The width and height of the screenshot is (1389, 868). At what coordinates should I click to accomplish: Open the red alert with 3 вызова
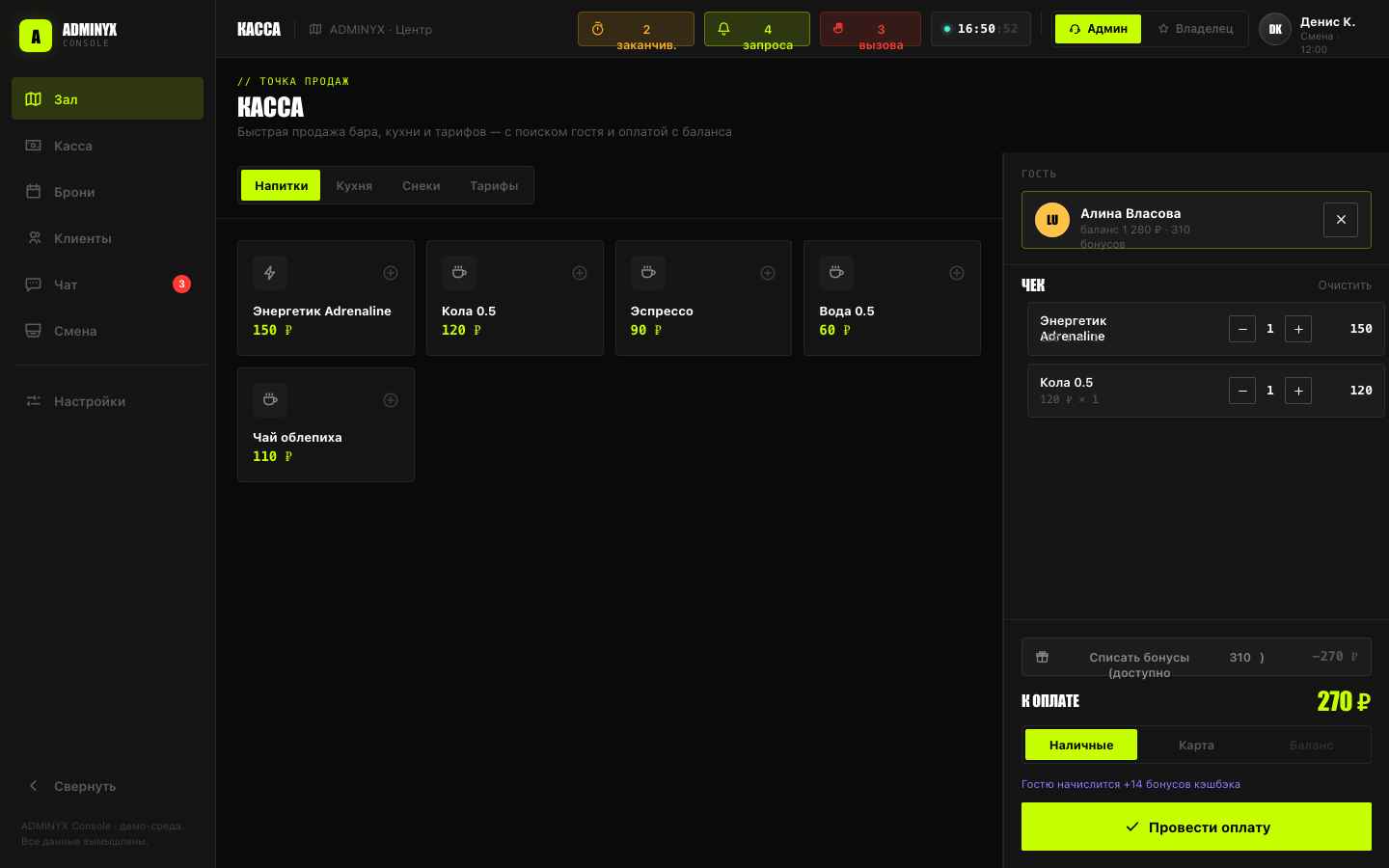point(870,29)
